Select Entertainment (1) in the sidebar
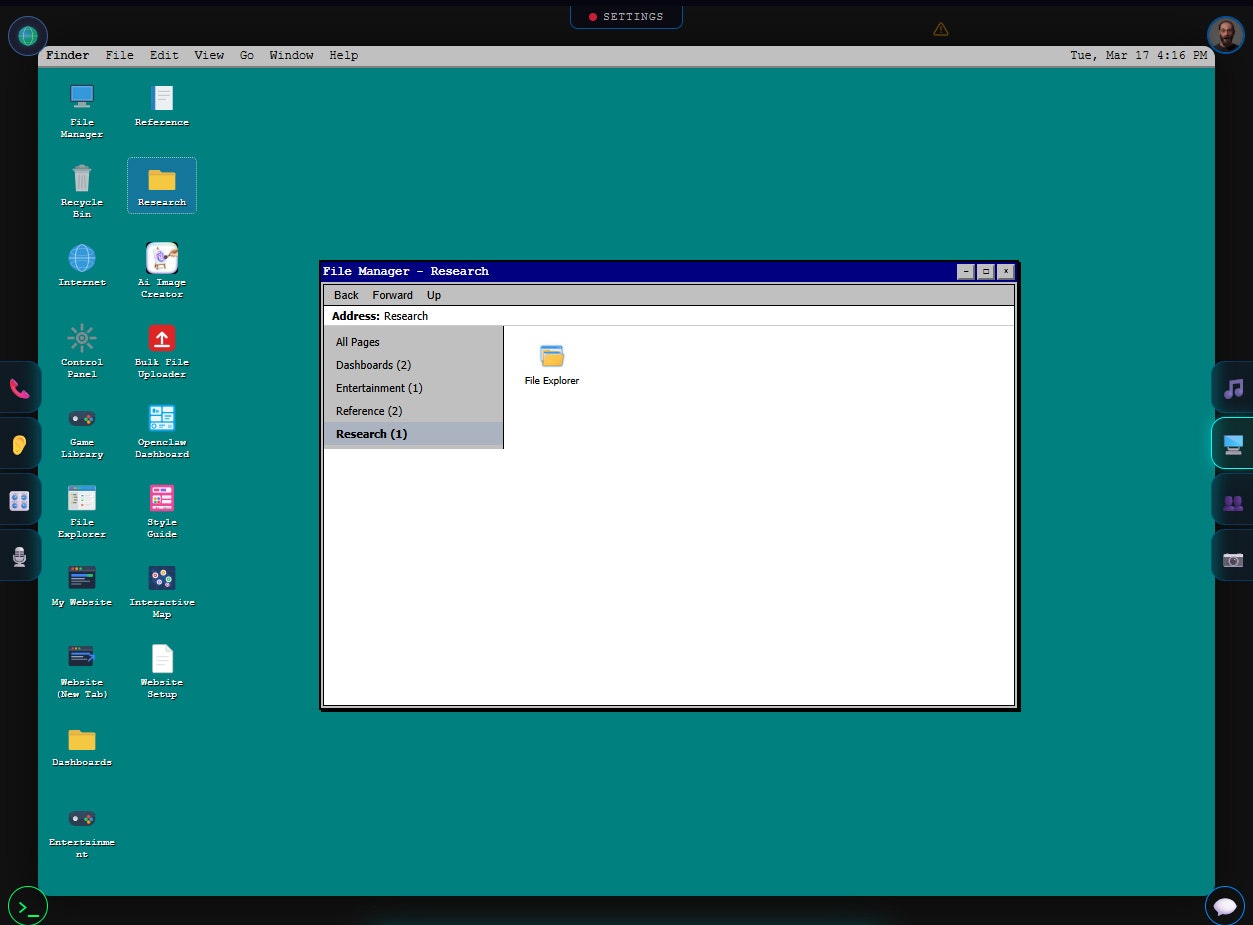This screenshot has height=925, width=1253. click(x=378, y=388)
